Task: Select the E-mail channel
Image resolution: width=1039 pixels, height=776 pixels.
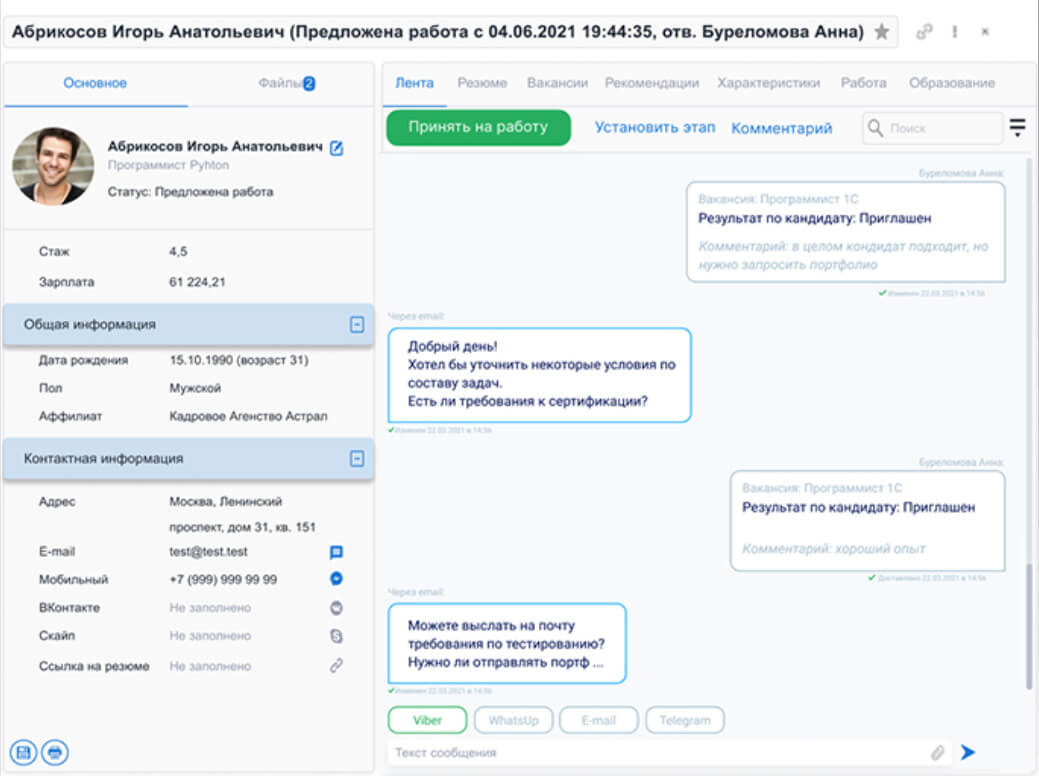Action: click(599, 720)
